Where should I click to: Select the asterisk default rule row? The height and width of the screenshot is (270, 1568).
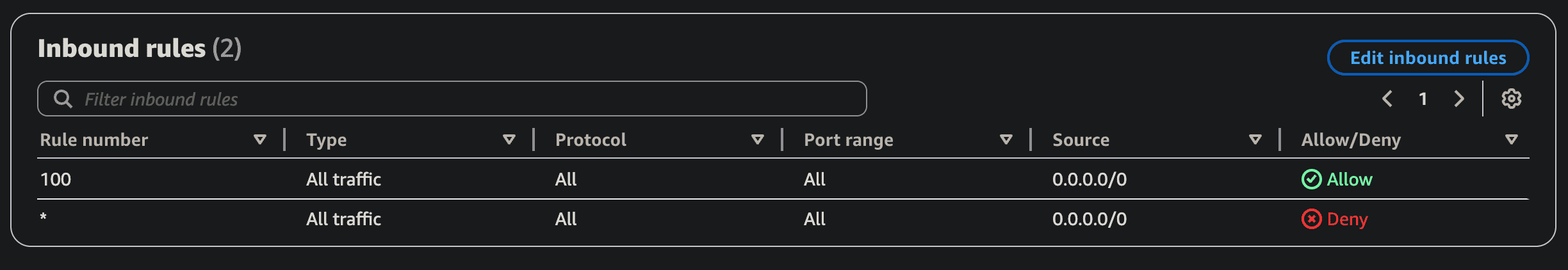pos(44,218)
